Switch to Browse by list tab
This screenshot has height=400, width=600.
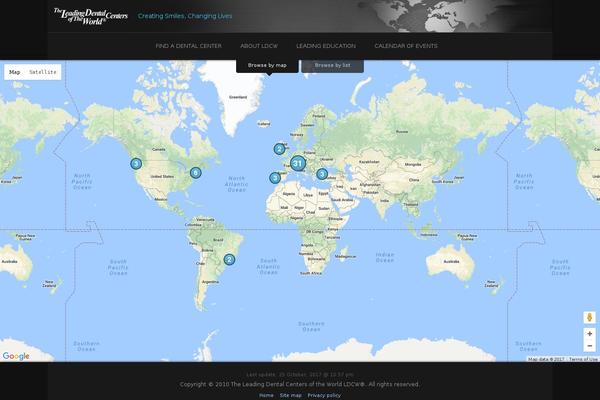point(333,65)
